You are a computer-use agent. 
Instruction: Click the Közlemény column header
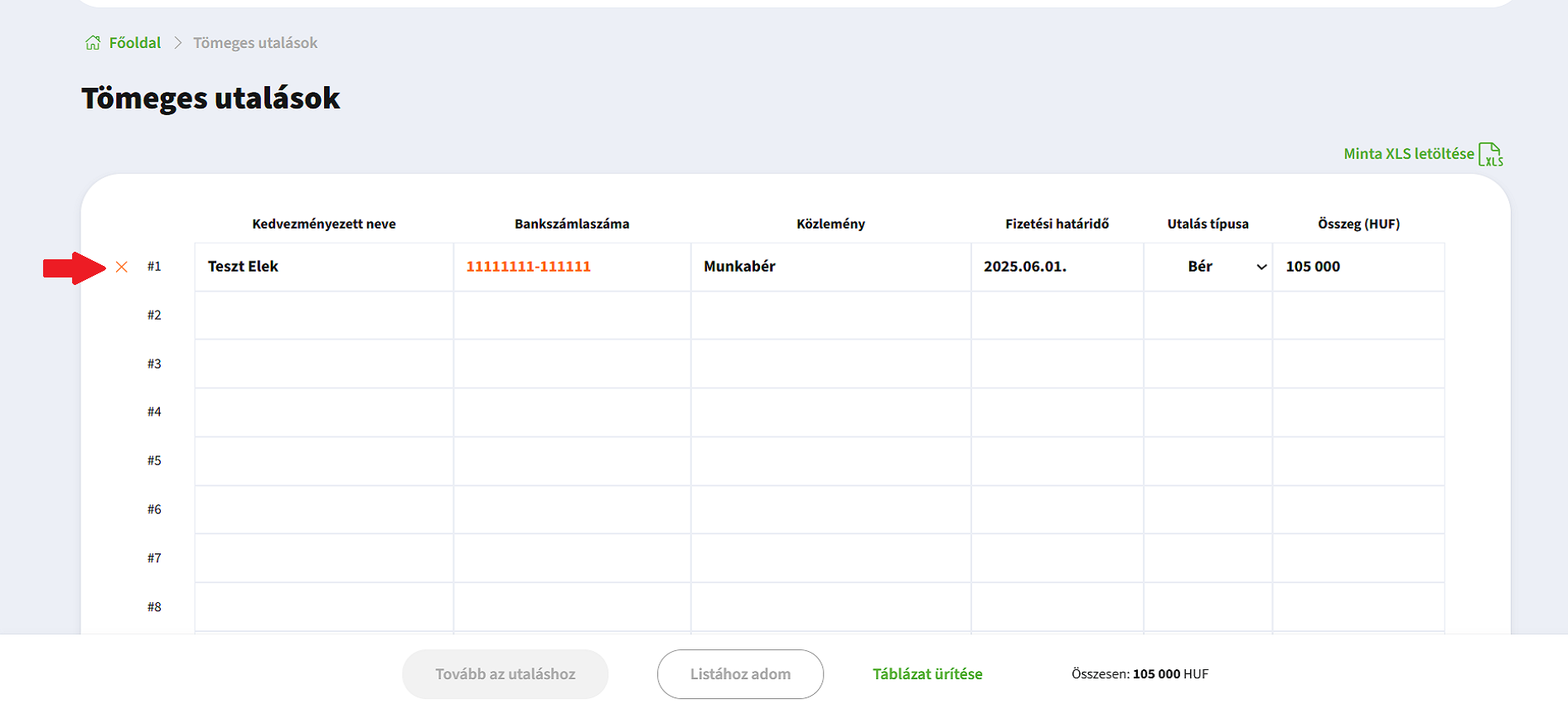[831, 224]
